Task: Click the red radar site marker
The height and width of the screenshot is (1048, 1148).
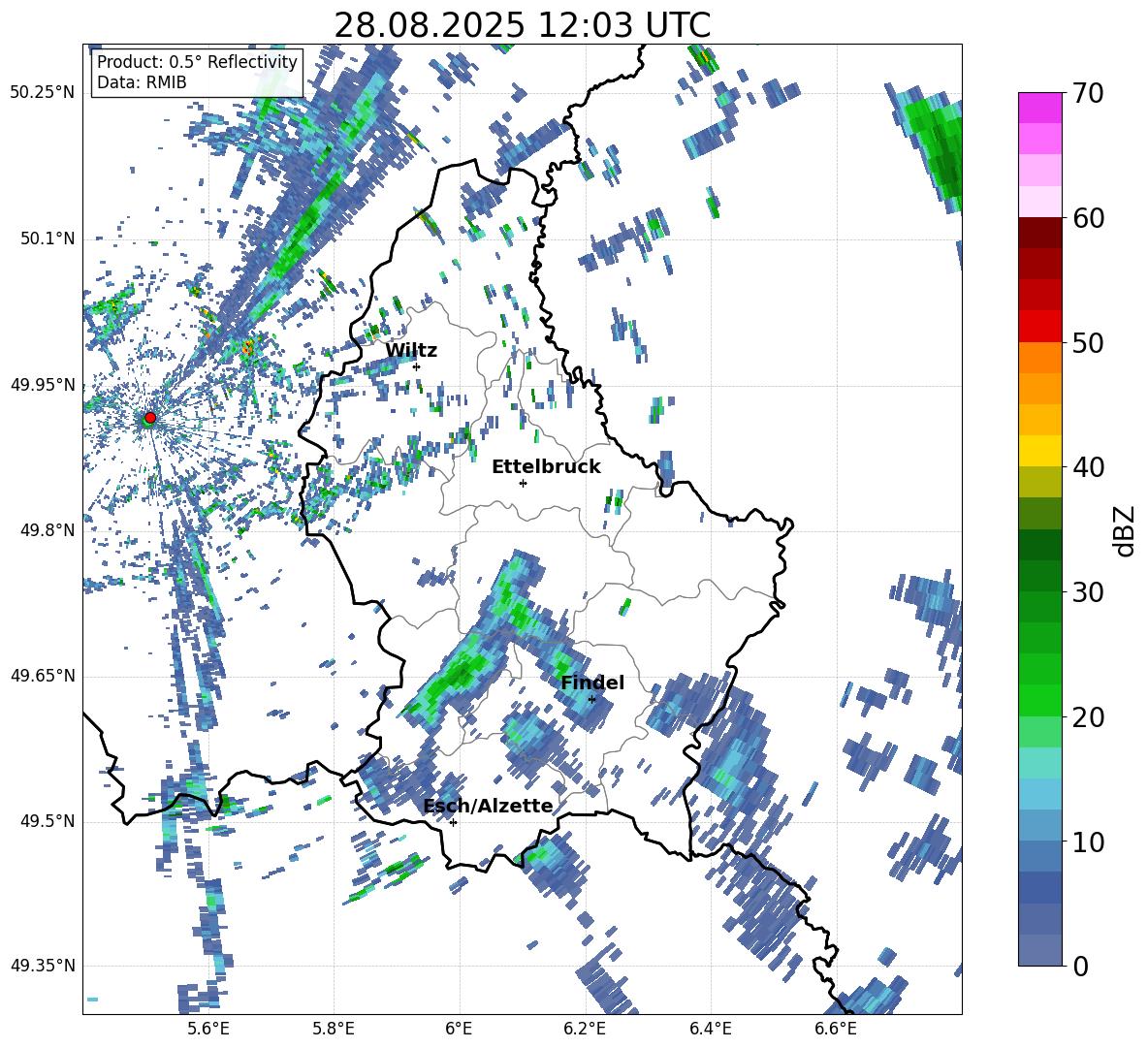Action: (150, 417)
